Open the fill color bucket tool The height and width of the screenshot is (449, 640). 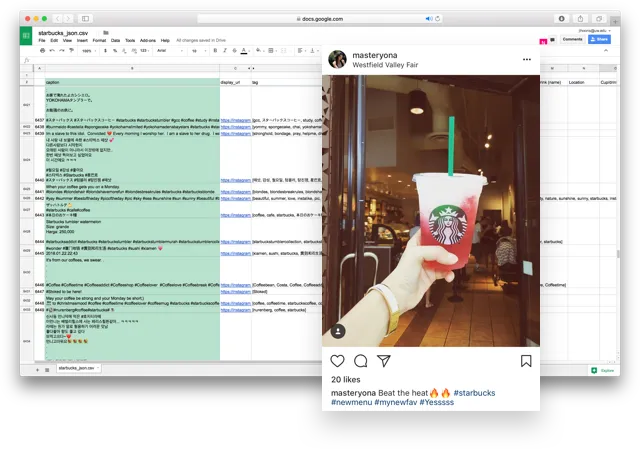[x=258, y=51]
